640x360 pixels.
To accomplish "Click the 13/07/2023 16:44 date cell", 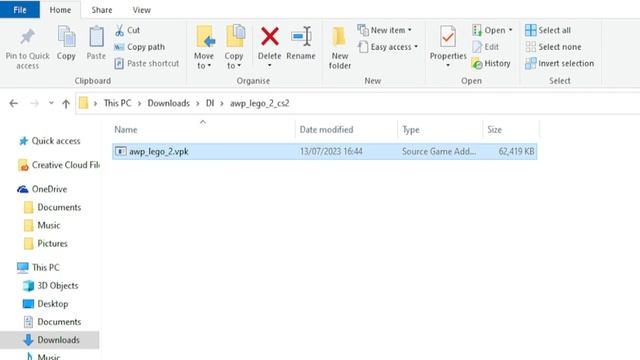I will (x=331, y=151).
